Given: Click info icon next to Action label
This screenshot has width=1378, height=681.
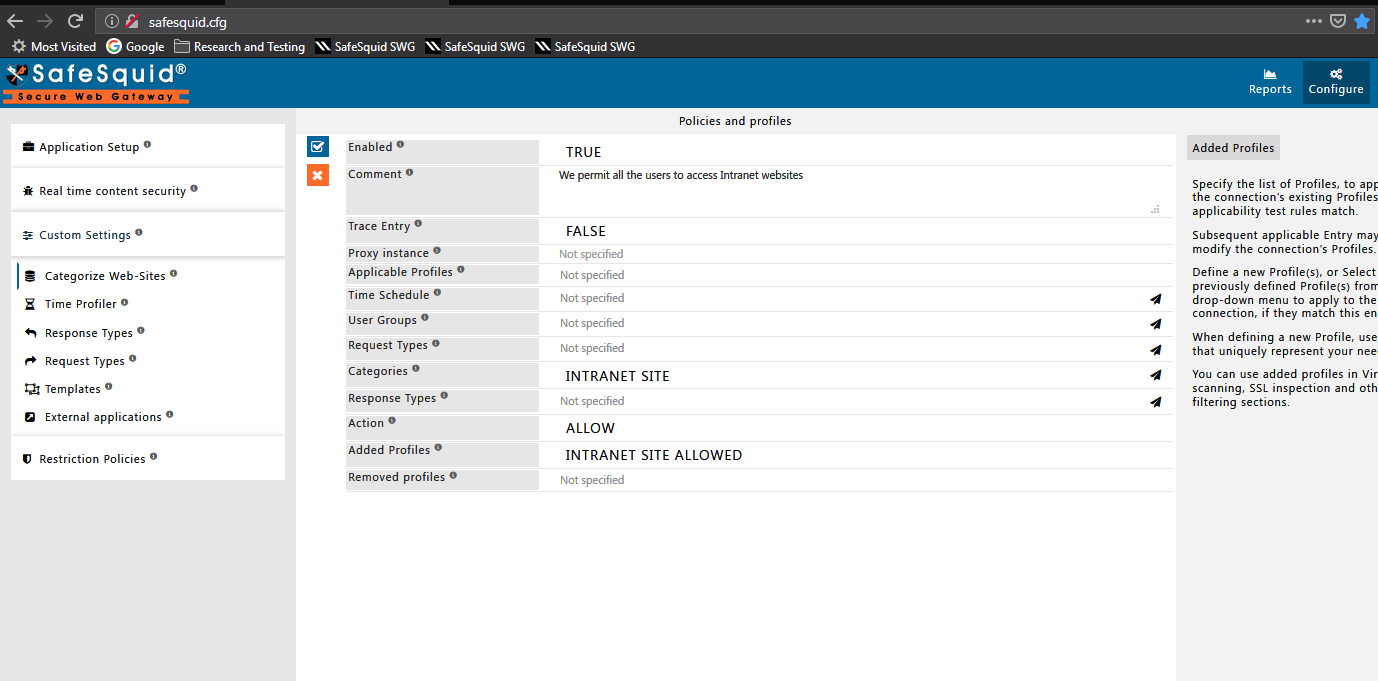Looking at the screenshot, I should 393,421.
